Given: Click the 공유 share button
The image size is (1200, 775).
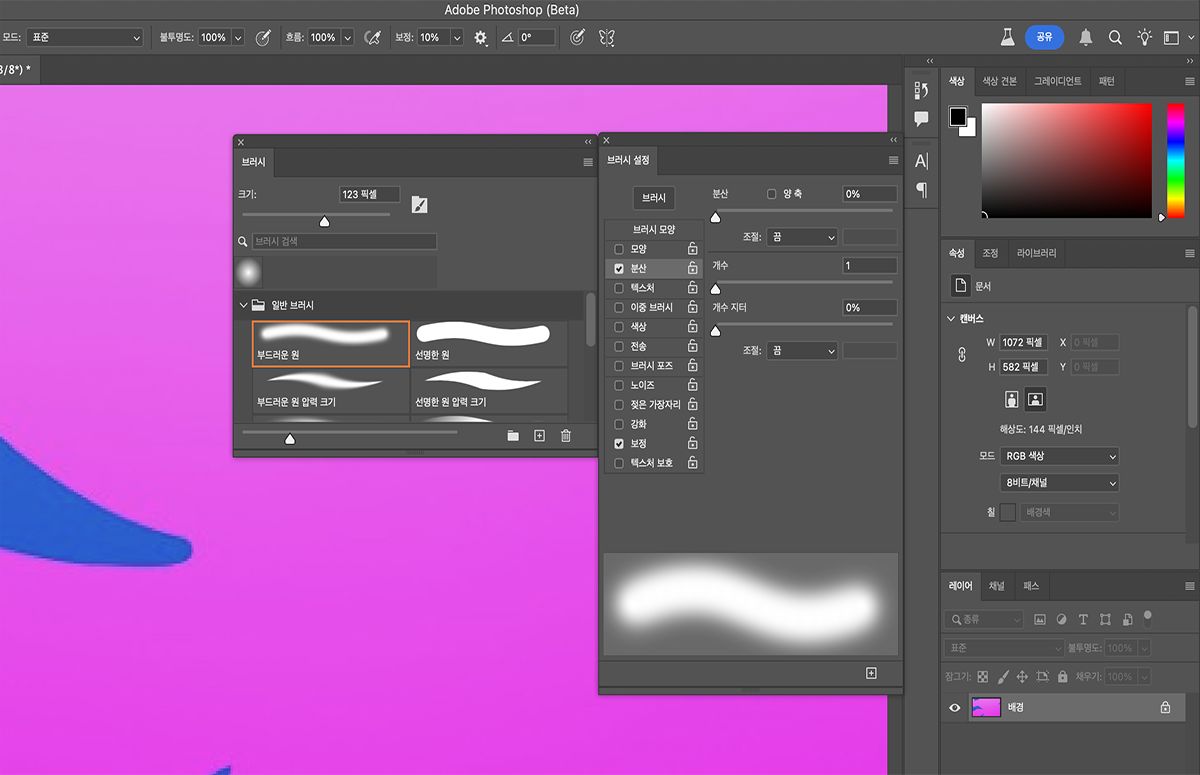Looking at the screenshot, I should click(x=1044, y=37).
